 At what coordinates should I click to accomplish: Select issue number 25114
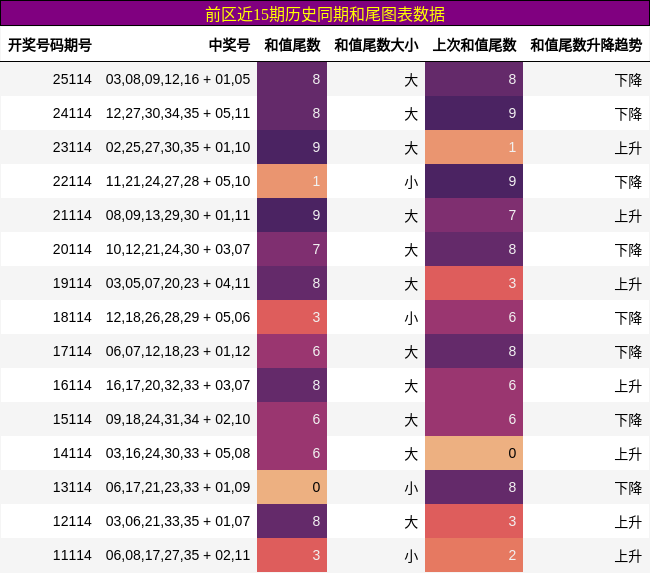coord(72,79)
